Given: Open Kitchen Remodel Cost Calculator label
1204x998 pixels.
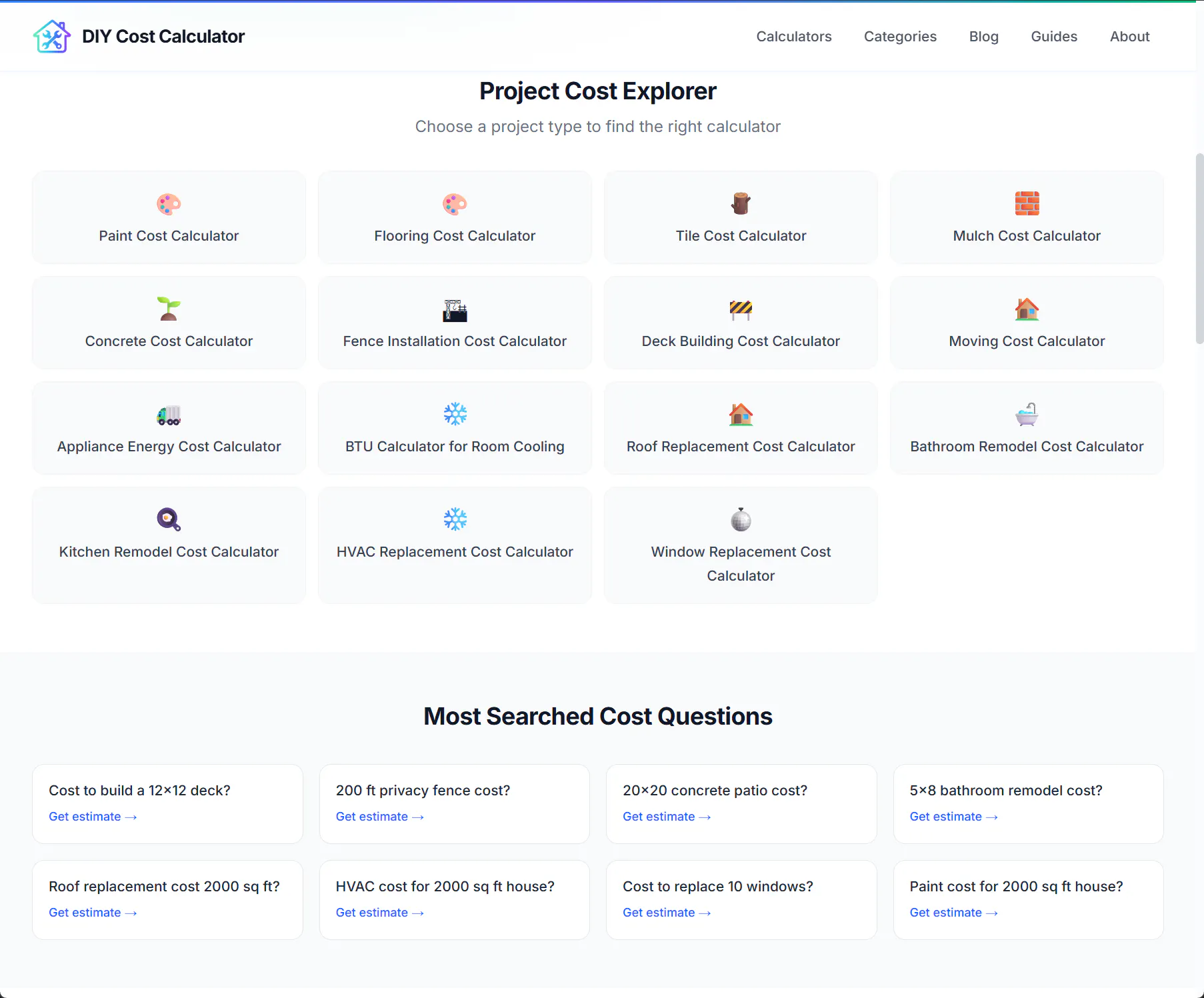Looking at the screenshot, I should coord(169,552).
